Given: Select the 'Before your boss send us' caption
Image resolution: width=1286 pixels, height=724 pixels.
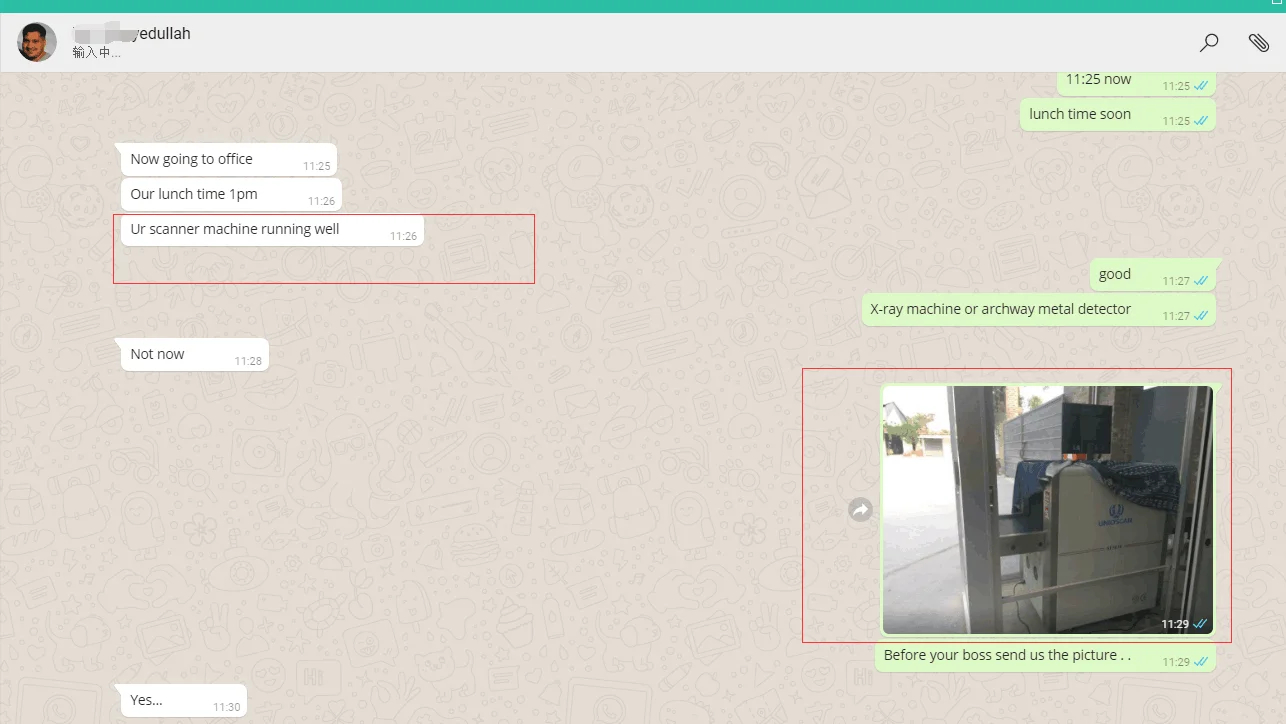Looking at the screenshot, I should (1007, 655).
